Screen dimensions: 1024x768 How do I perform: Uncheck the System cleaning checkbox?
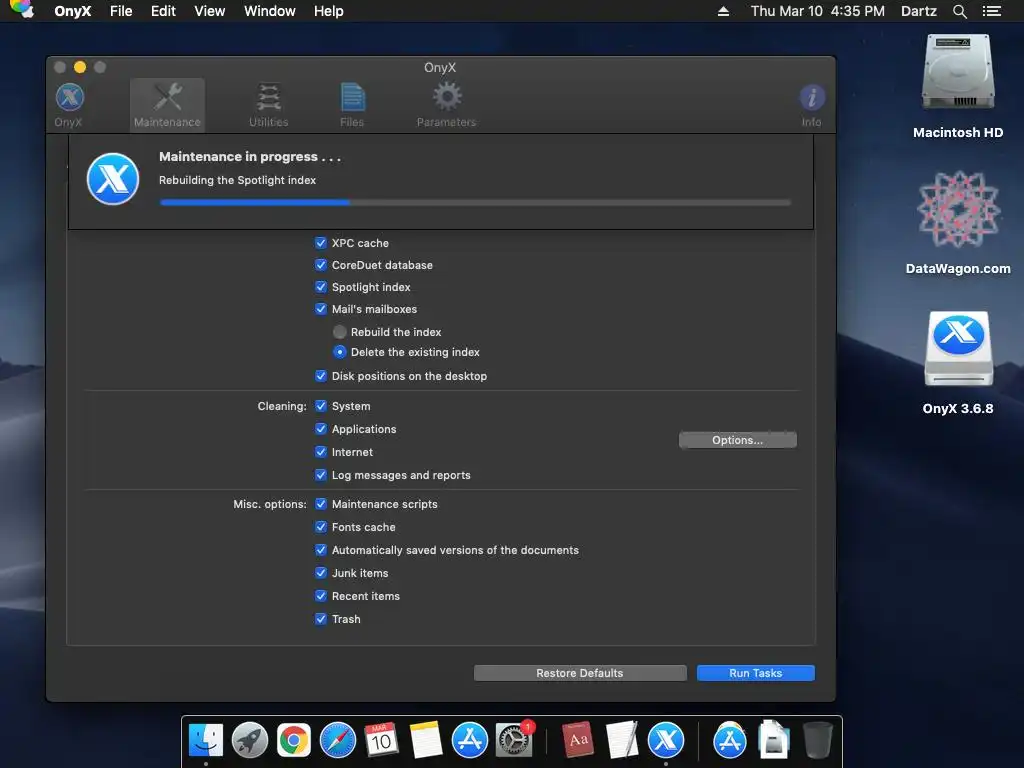pyautogui.click(x=321, y=406)
